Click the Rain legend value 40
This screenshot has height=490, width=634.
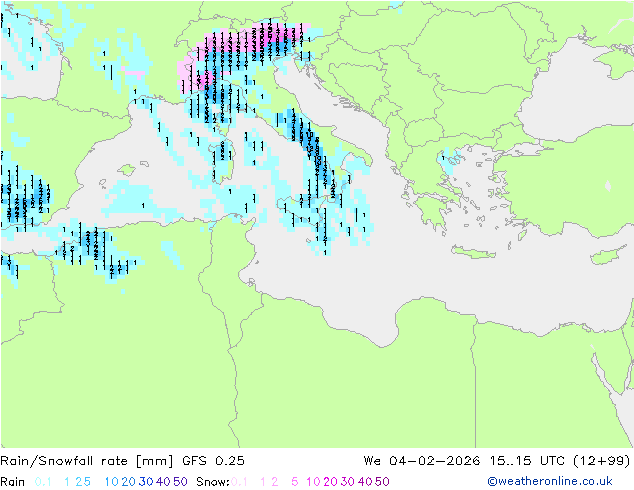coord(163,482)
